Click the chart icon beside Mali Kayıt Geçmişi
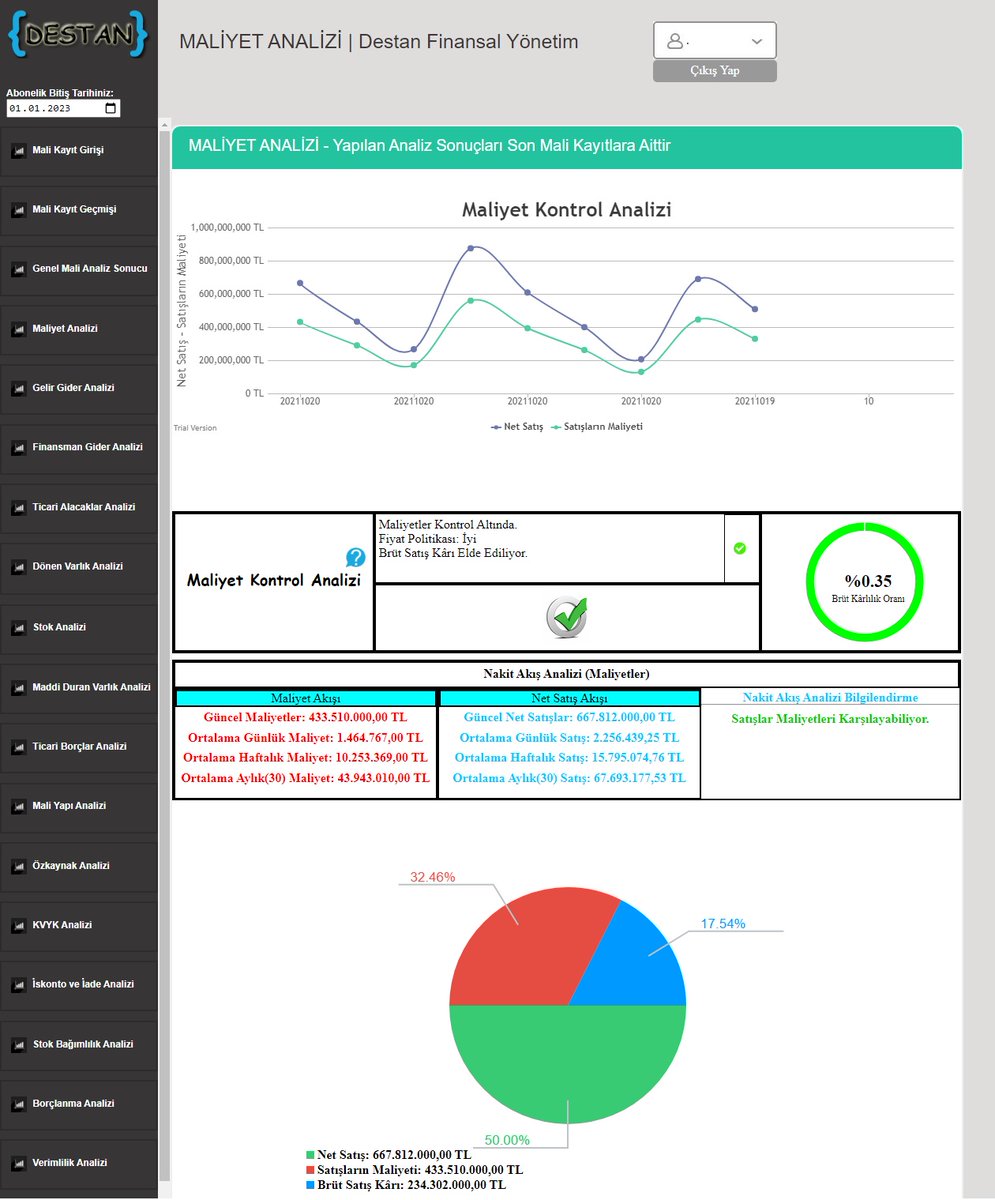This screenshot has width=995, height=1200. 18,210
